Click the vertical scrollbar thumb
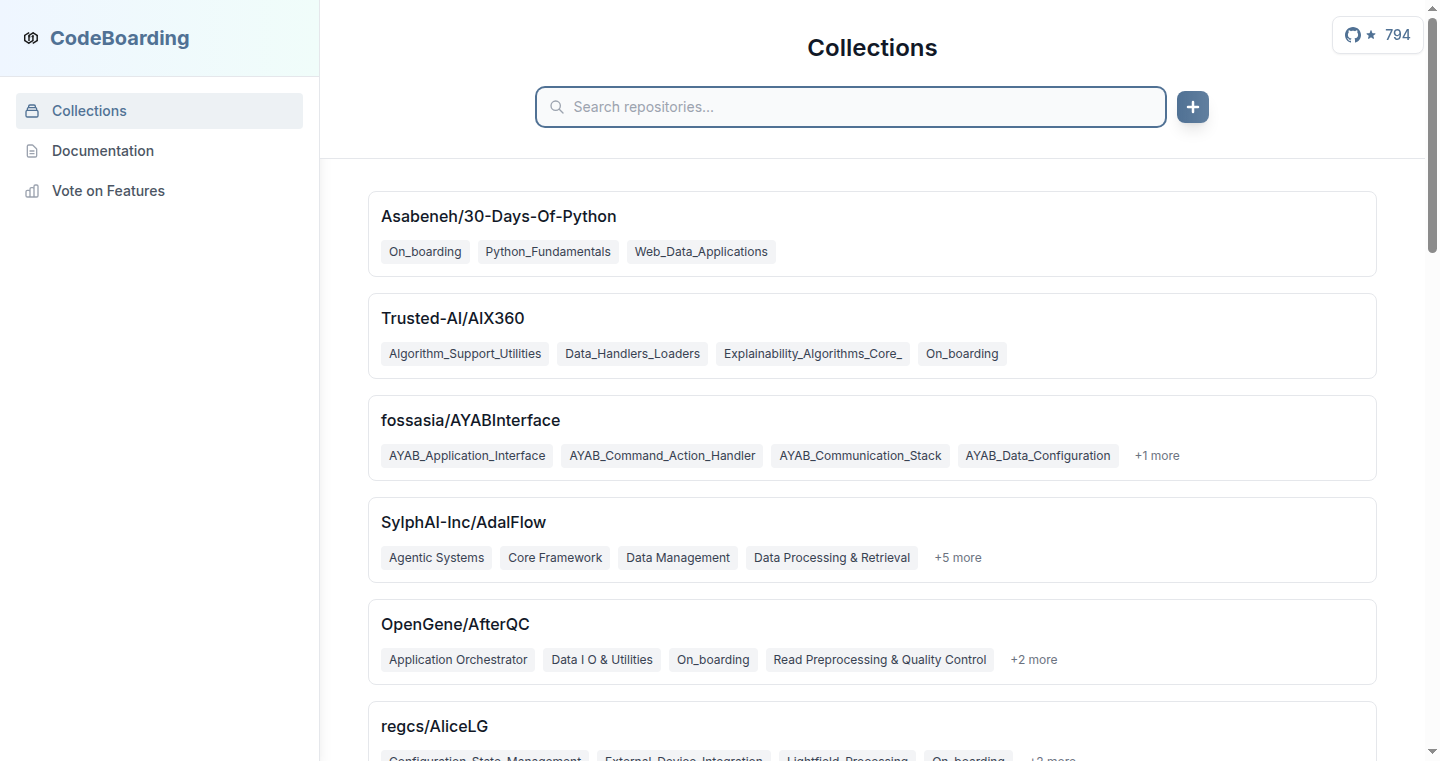 [x=1432, y=133]
